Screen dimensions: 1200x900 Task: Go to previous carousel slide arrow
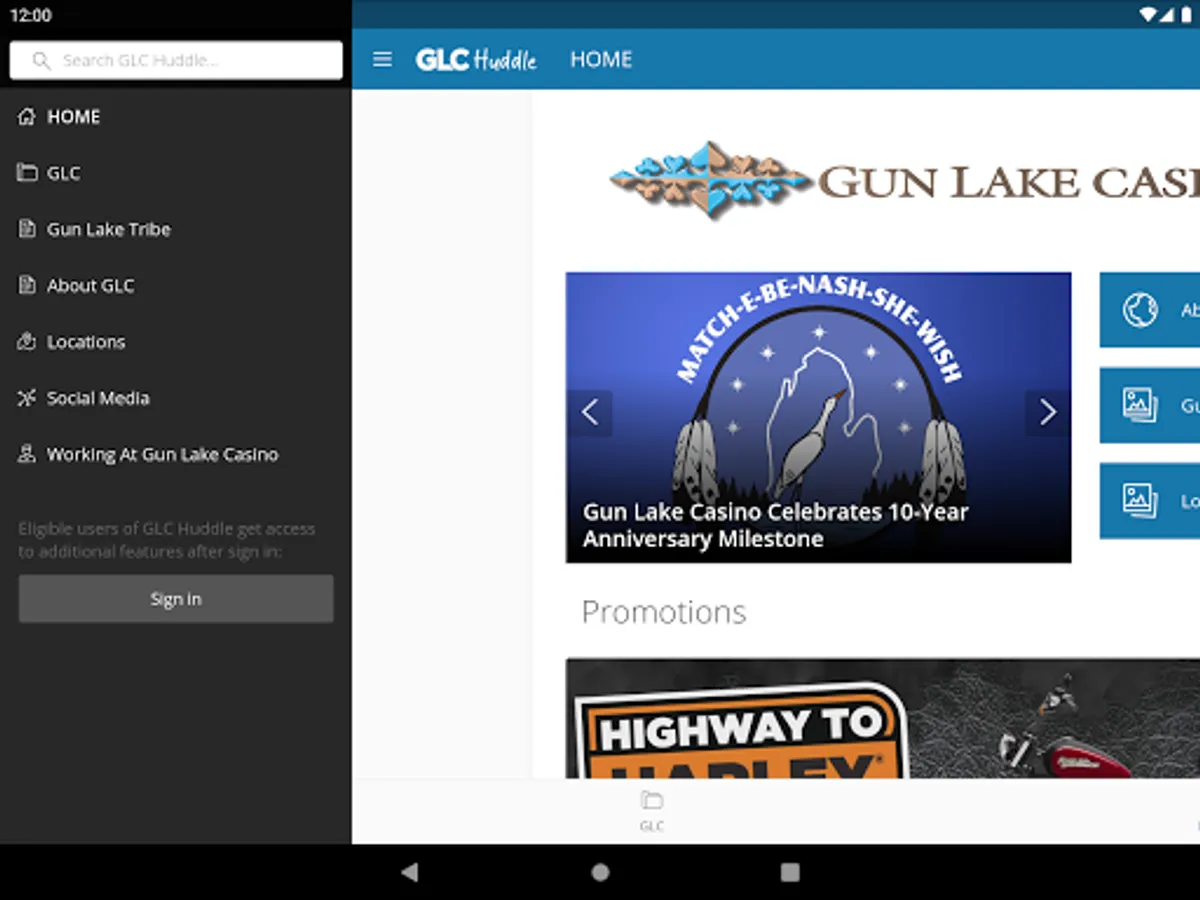click(590, 412)
